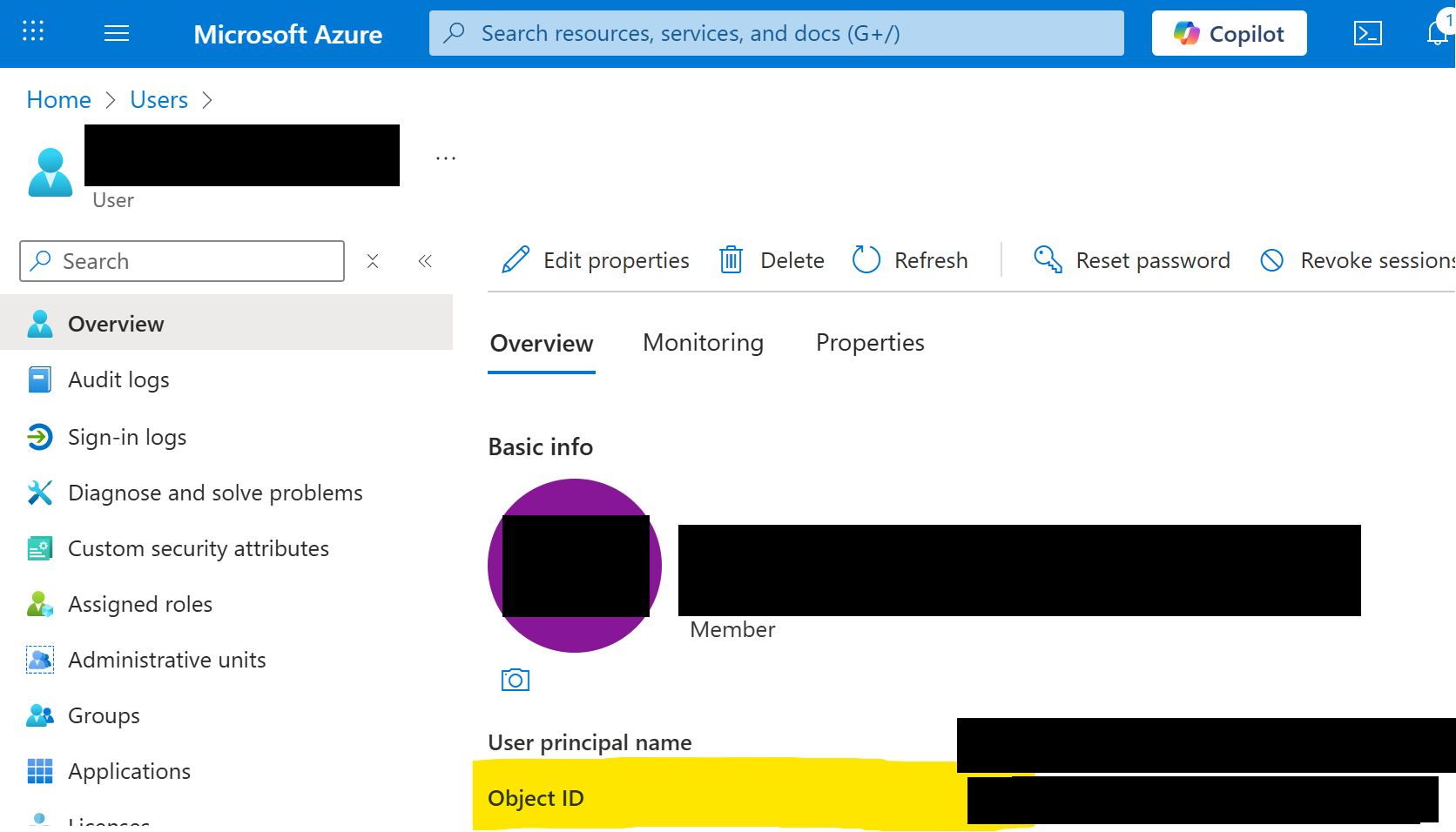Open notifications via the bell icon
1456x832 pixels.
tap(1439, 33)
